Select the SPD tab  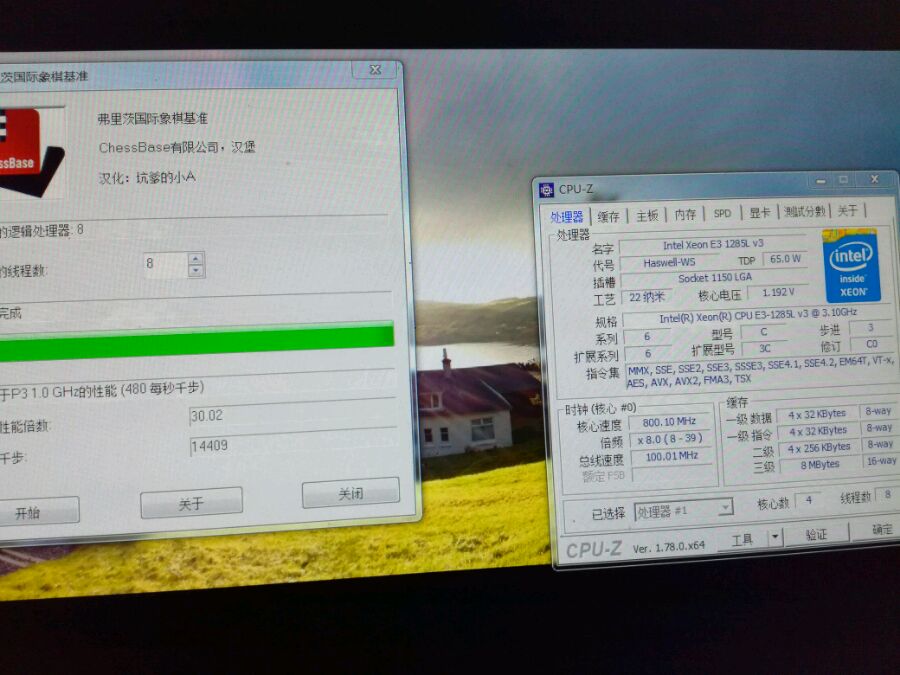coord(722,214)
